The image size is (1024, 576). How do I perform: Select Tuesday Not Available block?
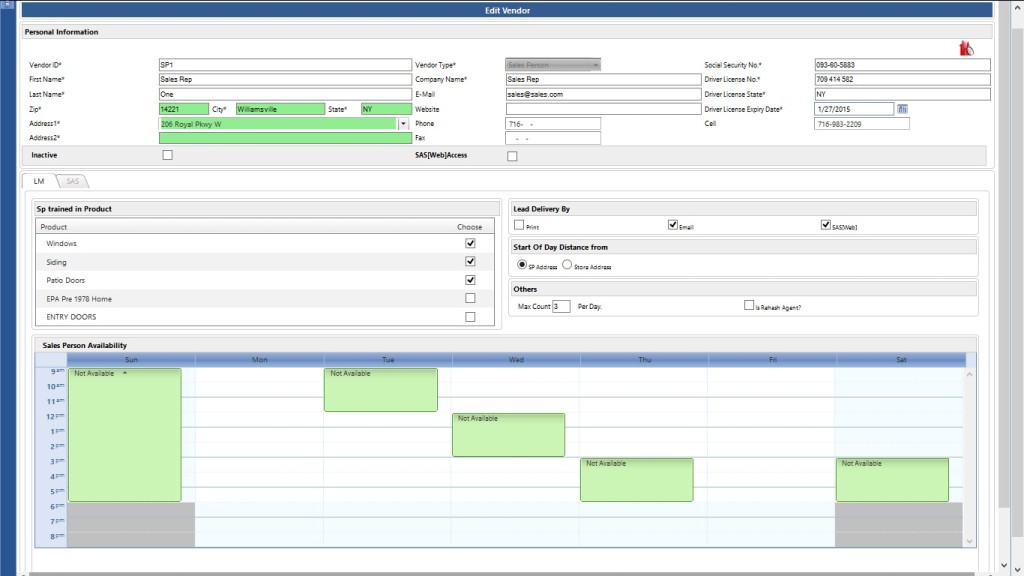381,390
